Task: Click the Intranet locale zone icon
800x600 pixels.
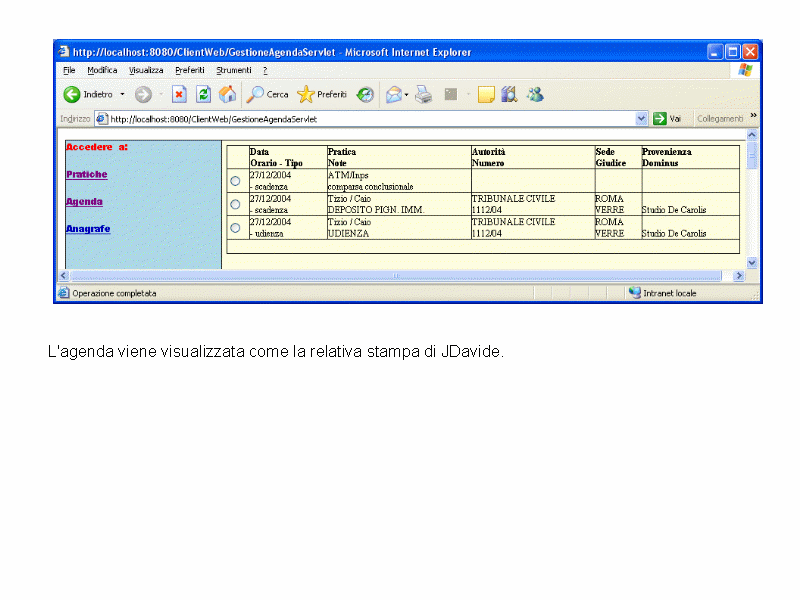Action: pos(635,293)
